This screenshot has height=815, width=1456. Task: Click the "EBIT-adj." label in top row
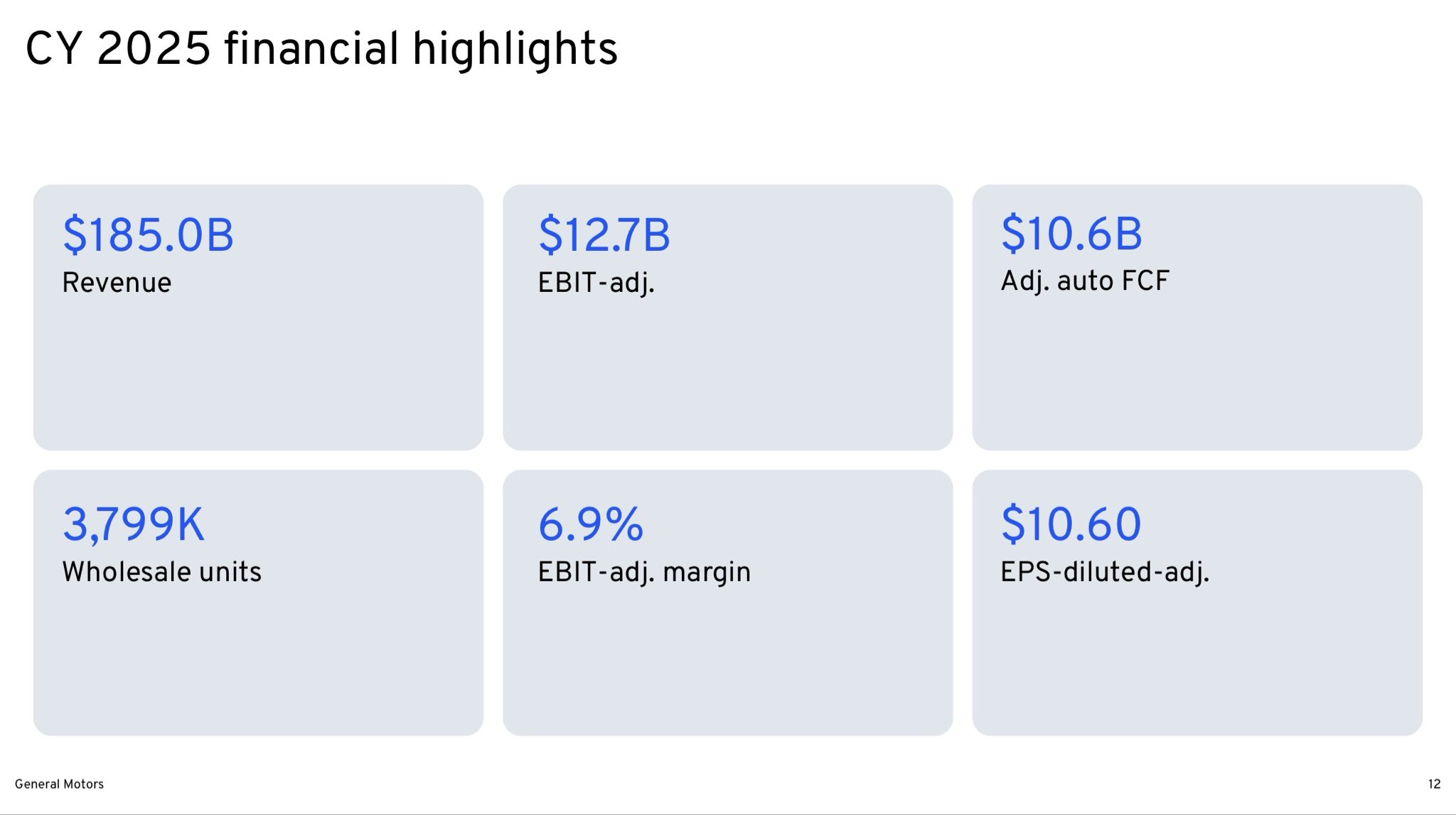point(596,283)
